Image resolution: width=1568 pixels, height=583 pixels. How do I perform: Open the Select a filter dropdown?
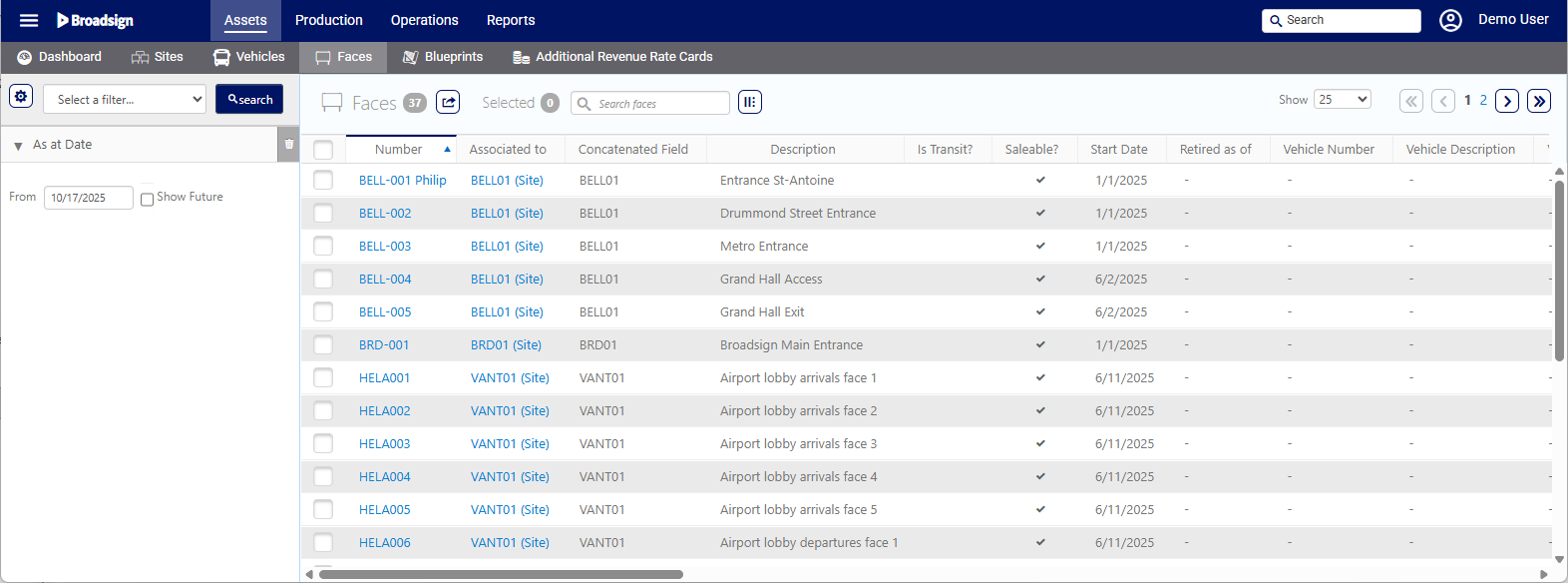(x=125, y=99)
